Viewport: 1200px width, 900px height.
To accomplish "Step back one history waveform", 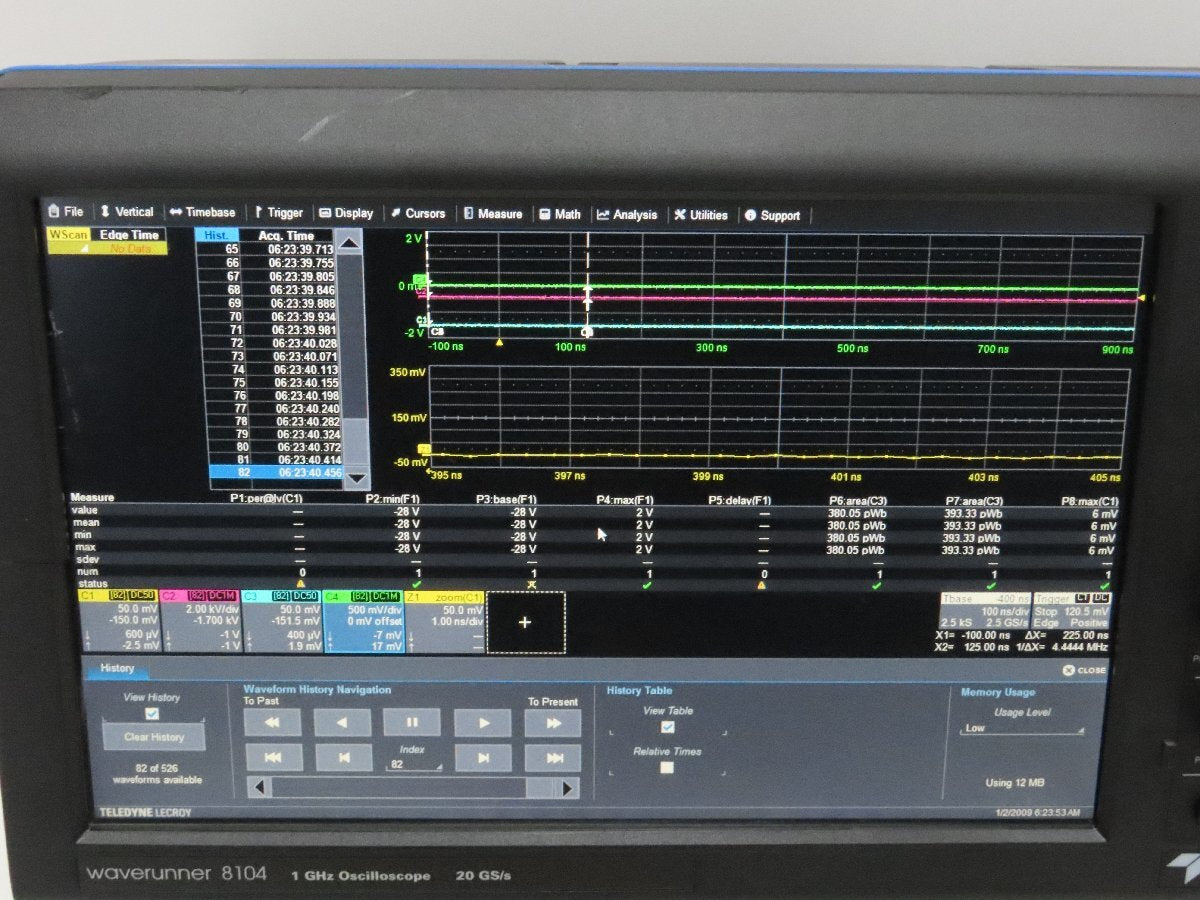I will (342, 758).
